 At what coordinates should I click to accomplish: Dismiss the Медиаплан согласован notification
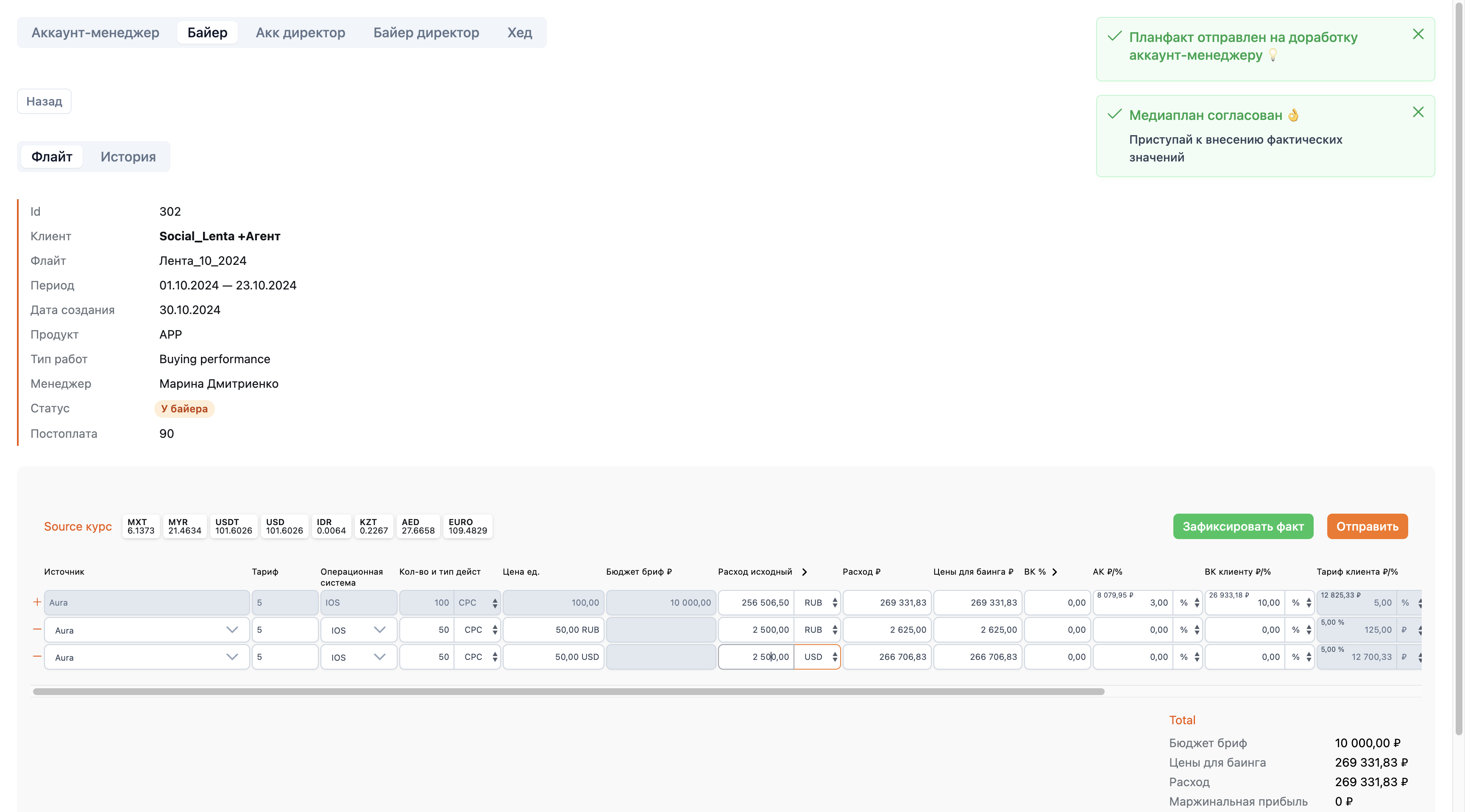tap(1418, 112)
